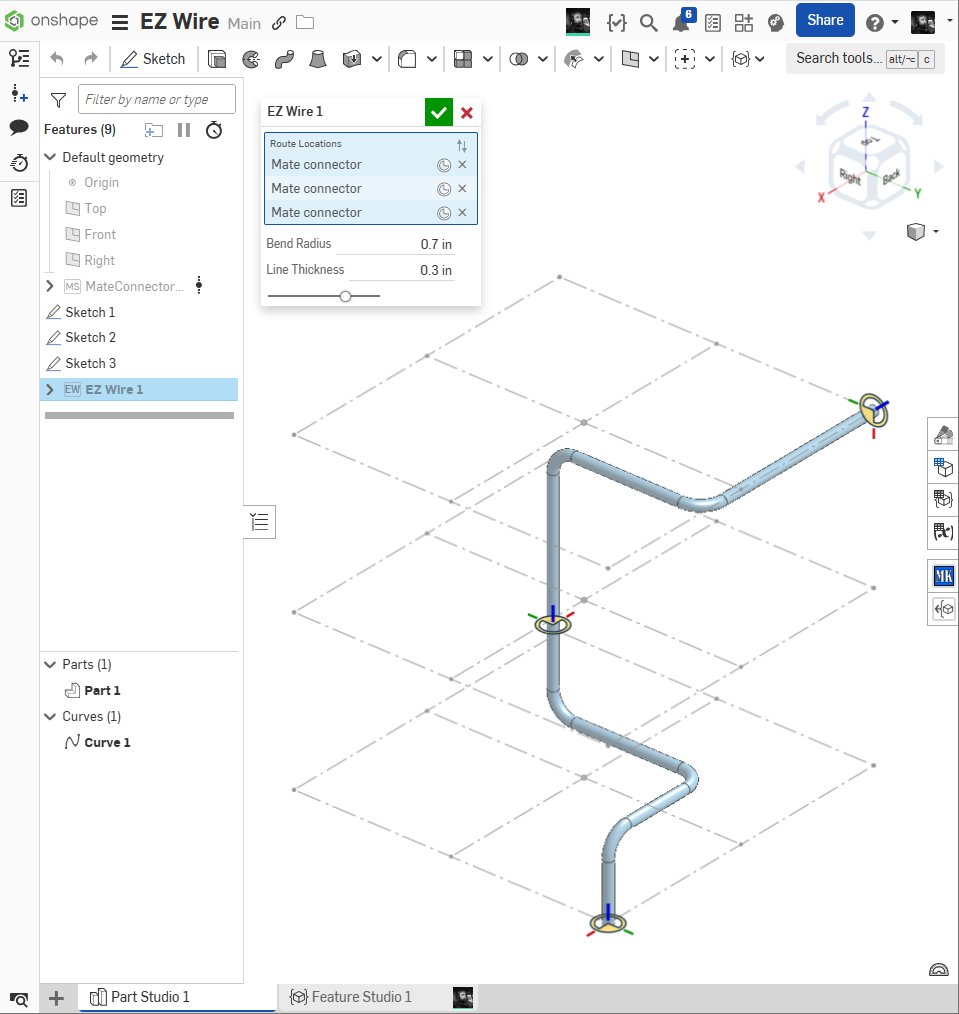Expand the EZ Wire 1 feature

click(x=50, y=389)
